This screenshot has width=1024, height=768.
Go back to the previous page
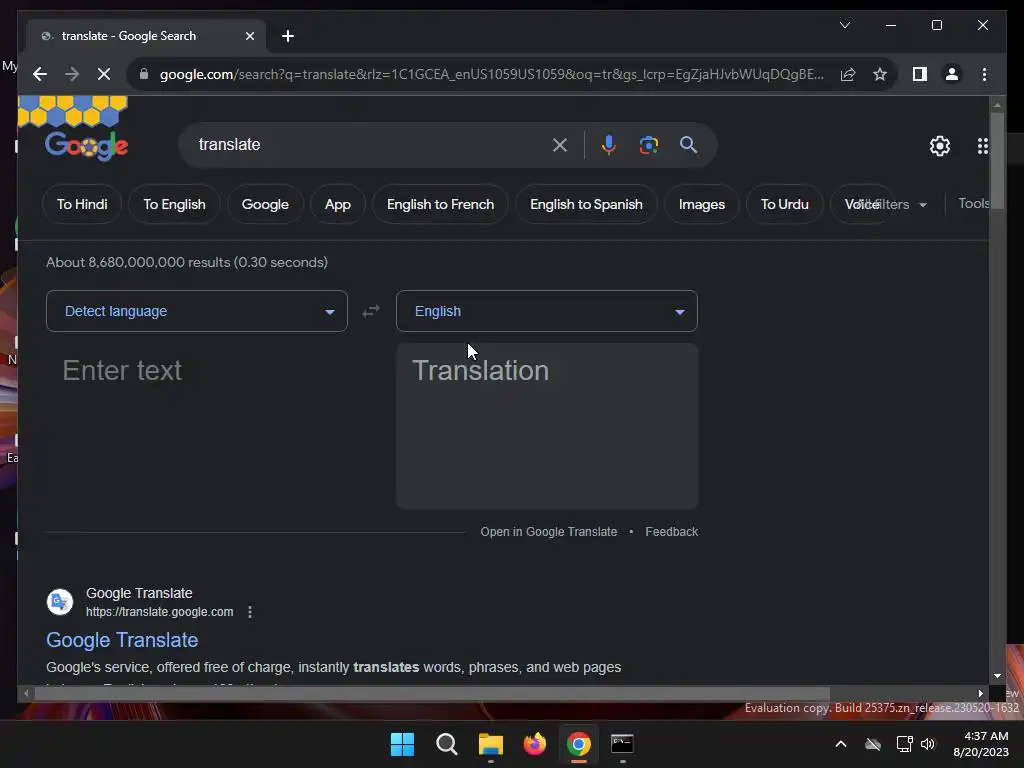(x=40, y=74)
